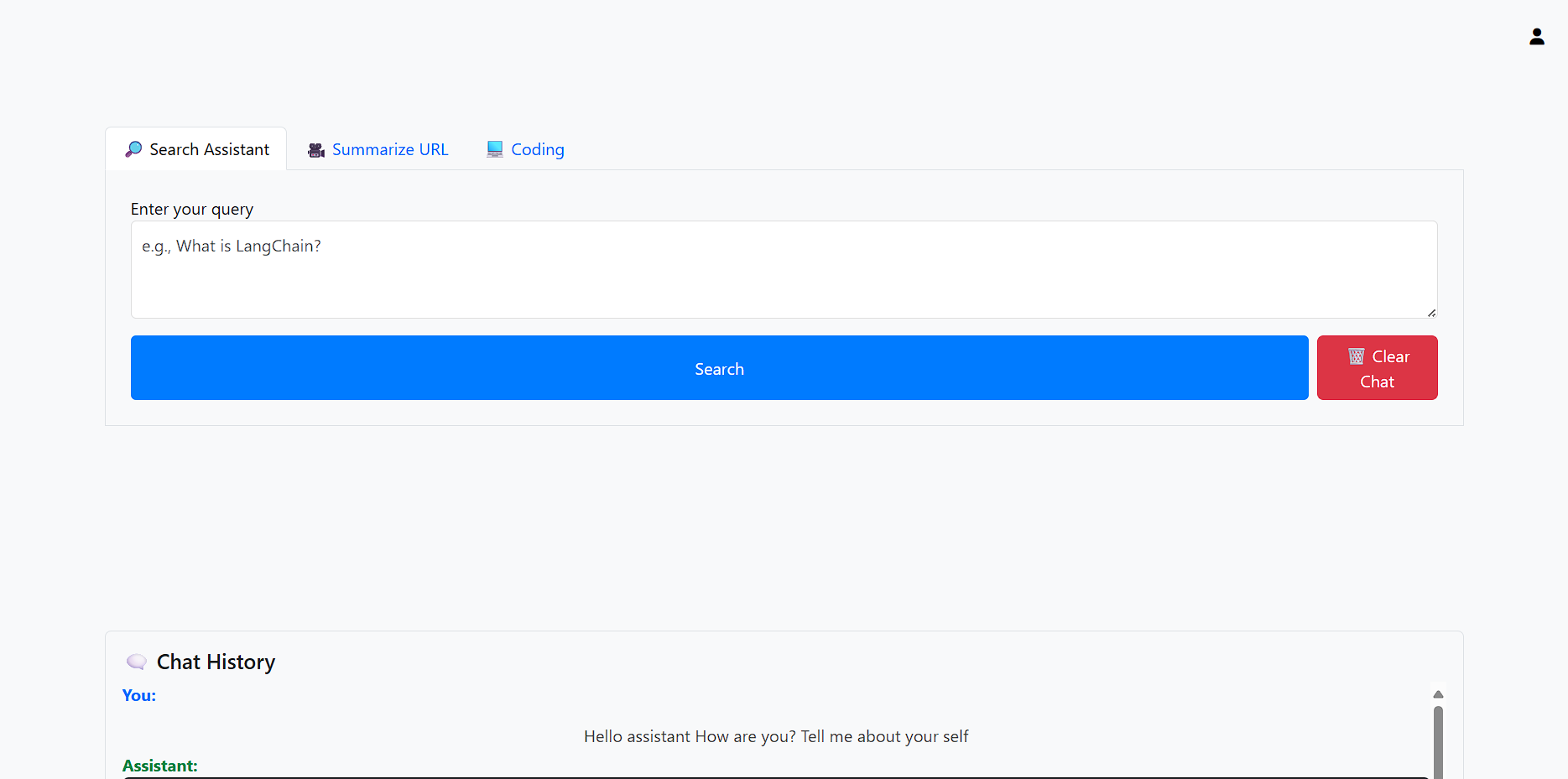Click the query box resize handle

(1431, 313)
